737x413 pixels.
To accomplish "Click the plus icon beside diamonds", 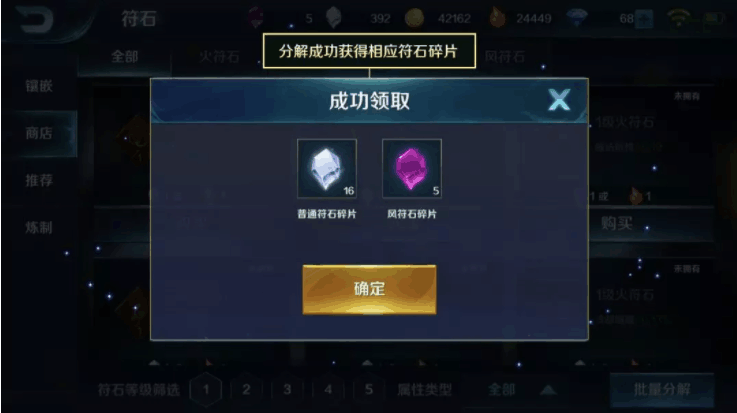I will (643, 19).
